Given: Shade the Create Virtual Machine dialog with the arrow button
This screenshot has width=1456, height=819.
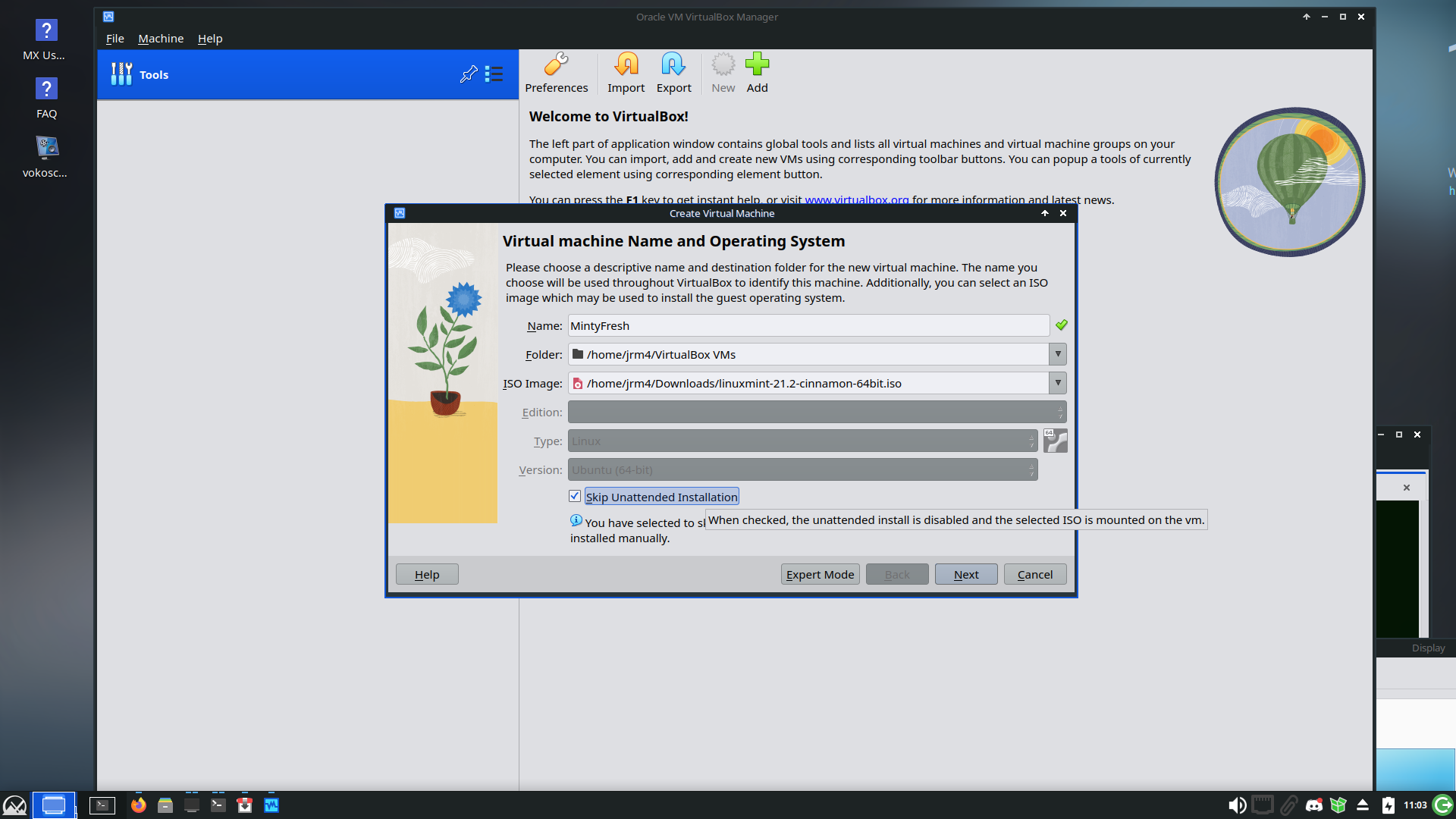Looking at the screenshot, I should 1045,213.
